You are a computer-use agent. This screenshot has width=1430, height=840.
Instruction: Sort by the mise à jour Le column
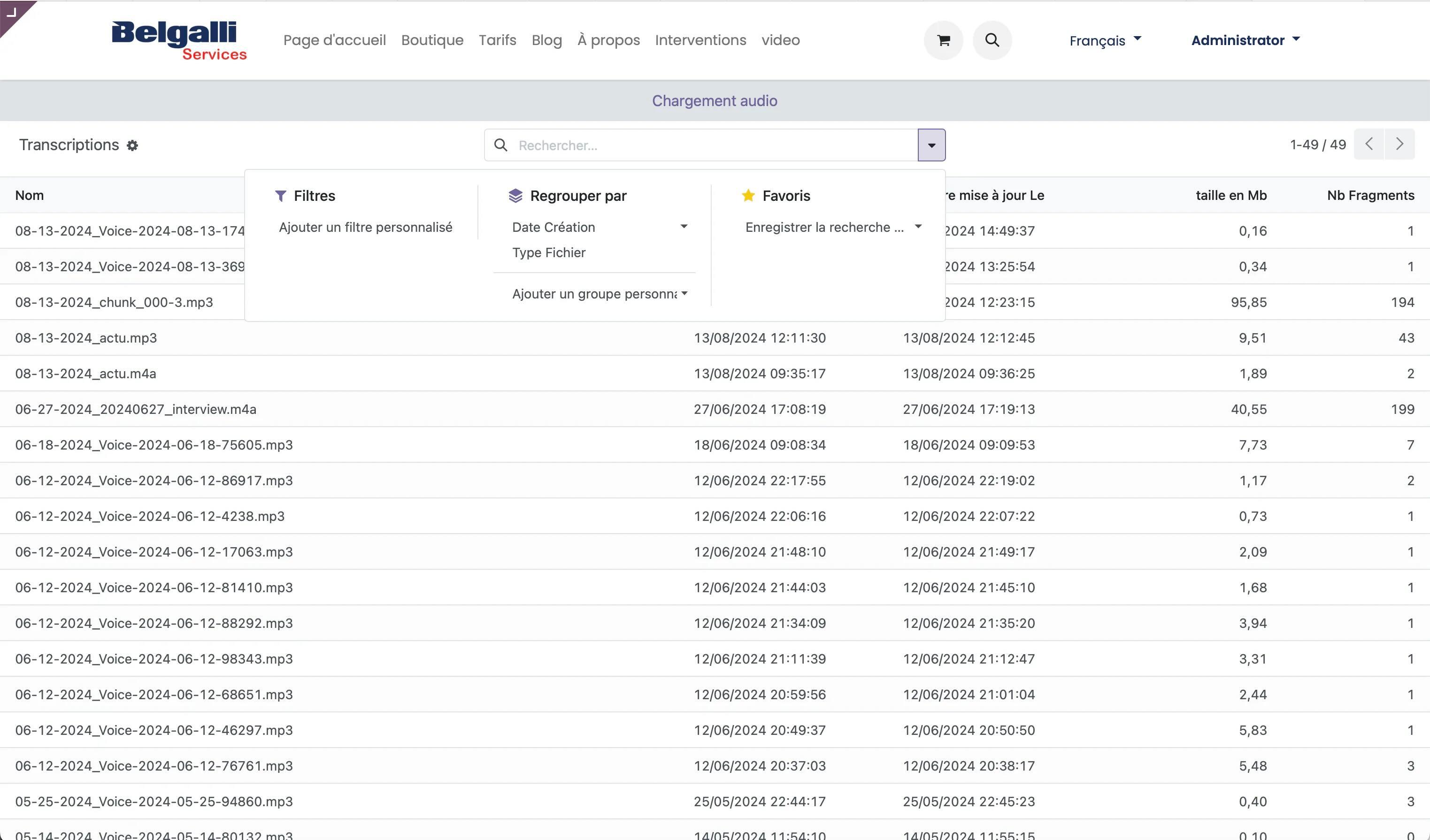(995, 195)
